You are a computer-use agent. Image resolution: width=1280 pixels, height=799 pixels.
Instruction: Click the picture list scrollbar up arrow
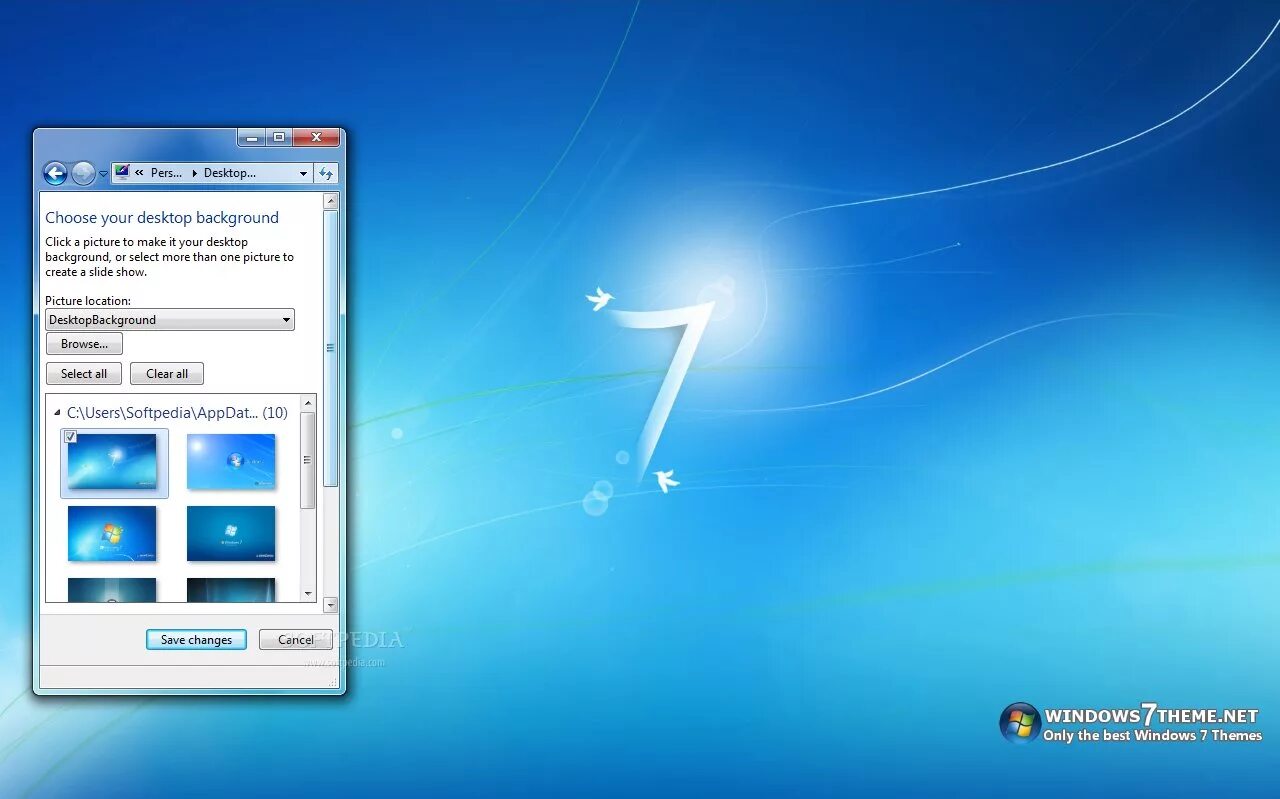pos(308,403)
